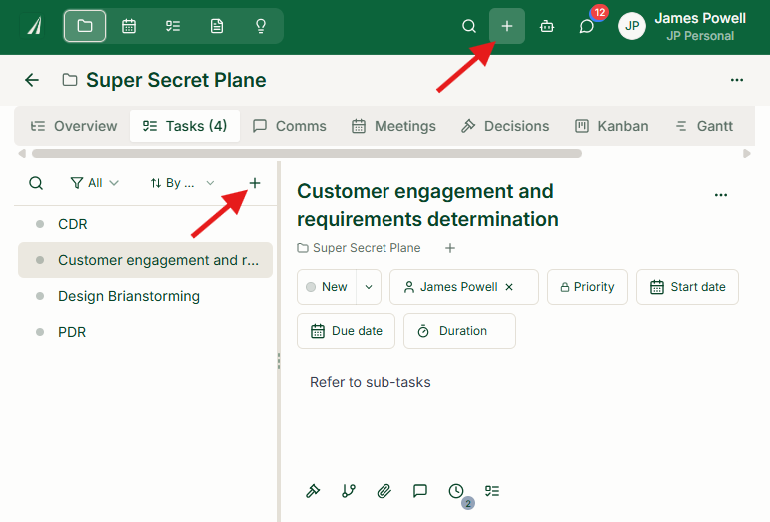
Task: Select the Design Brianstorming task
Action: pyautogui.click(x=145, y=296)
